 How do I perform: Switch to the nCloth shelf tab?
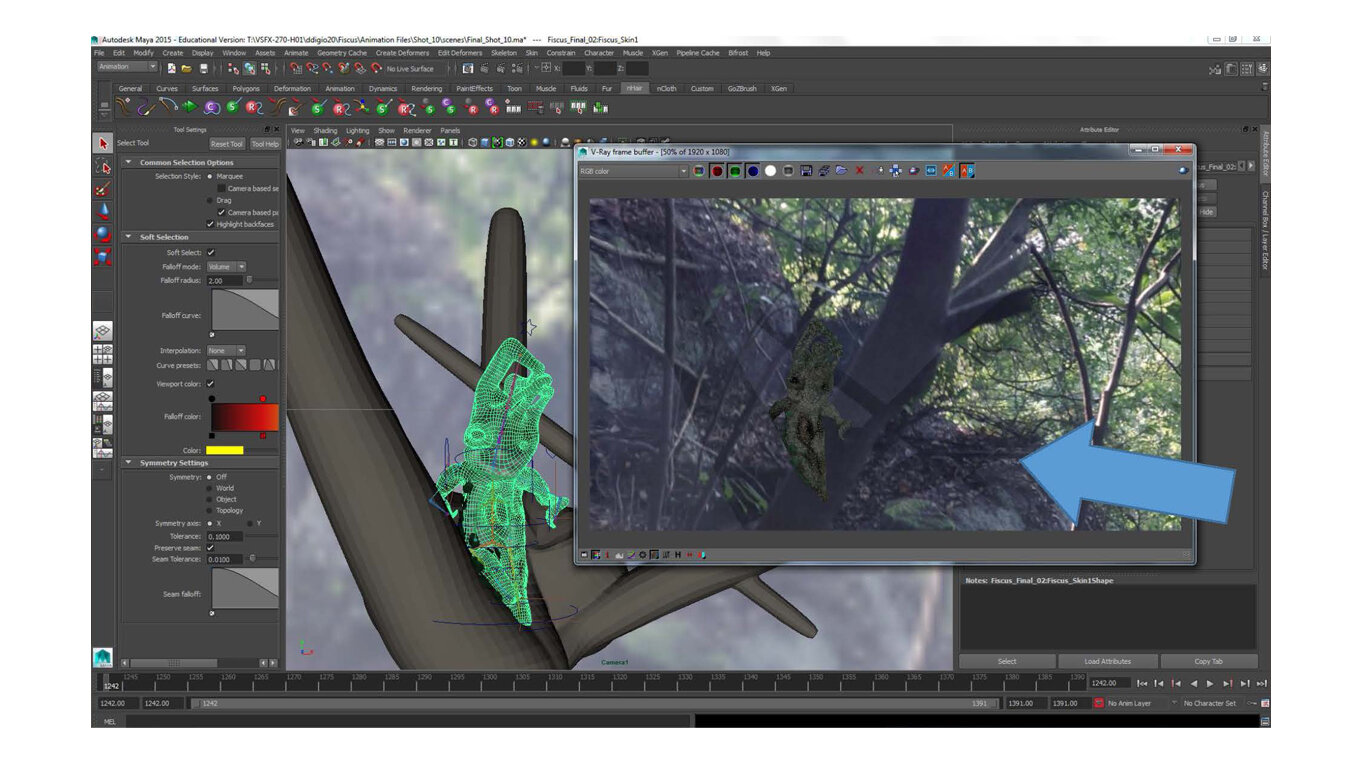click(x=666, y=88)
